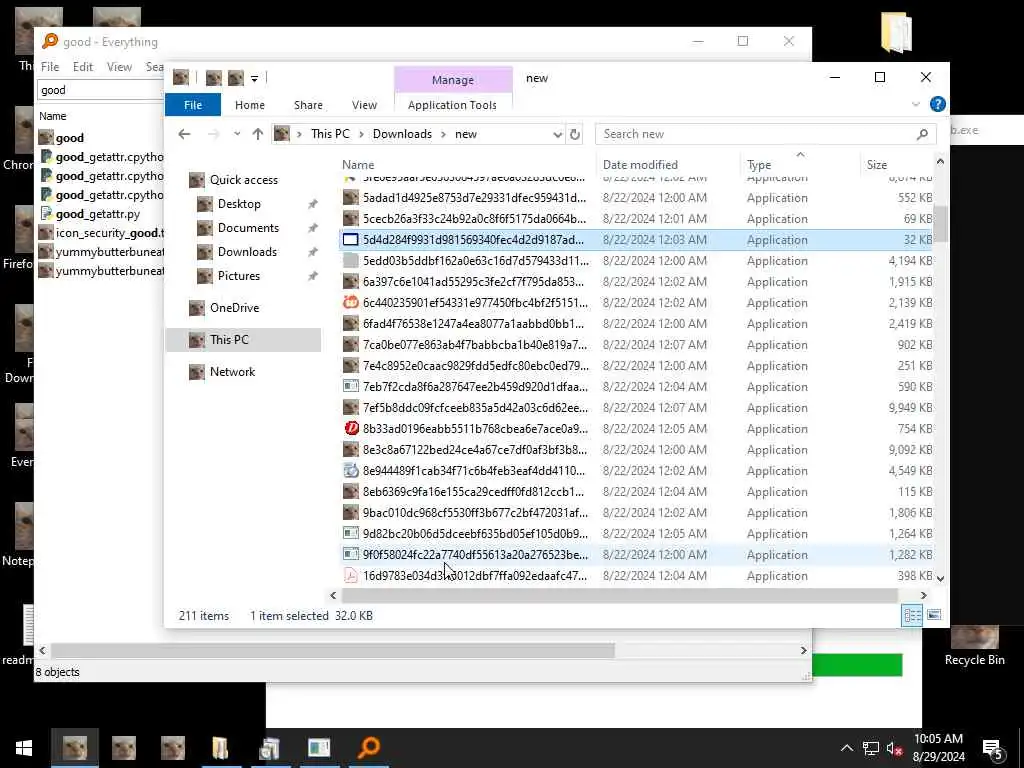Select file icon of 8b33ad0196eabb5511b768c...

click(351, 428)
